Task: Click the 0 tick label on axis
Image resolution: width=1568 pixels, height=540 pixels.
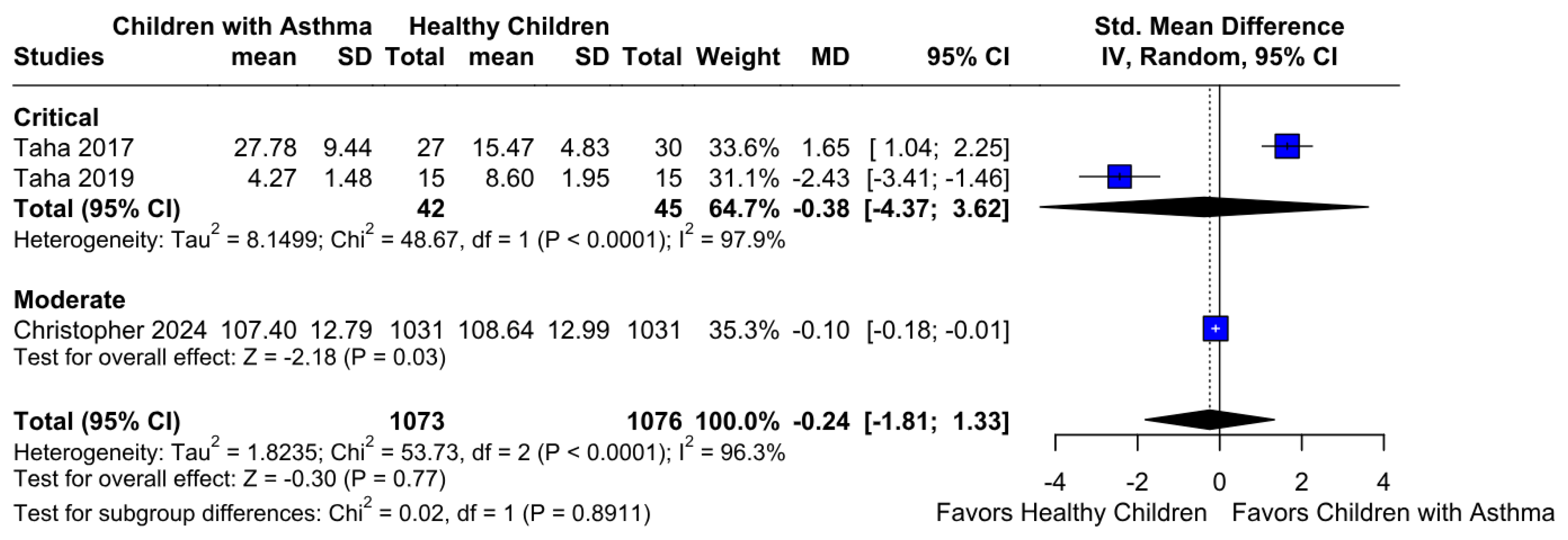Action: coord(1219,482)
